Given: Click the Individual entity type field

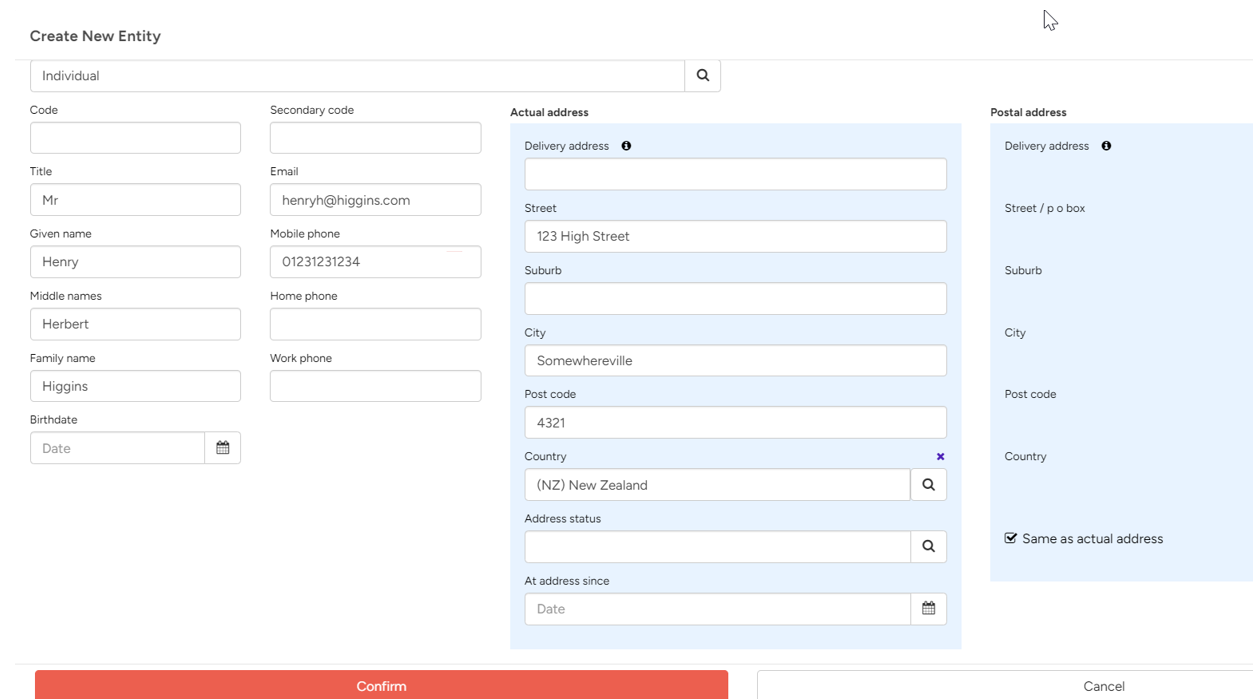Looking at the screenshot, I should coord(357,76).
